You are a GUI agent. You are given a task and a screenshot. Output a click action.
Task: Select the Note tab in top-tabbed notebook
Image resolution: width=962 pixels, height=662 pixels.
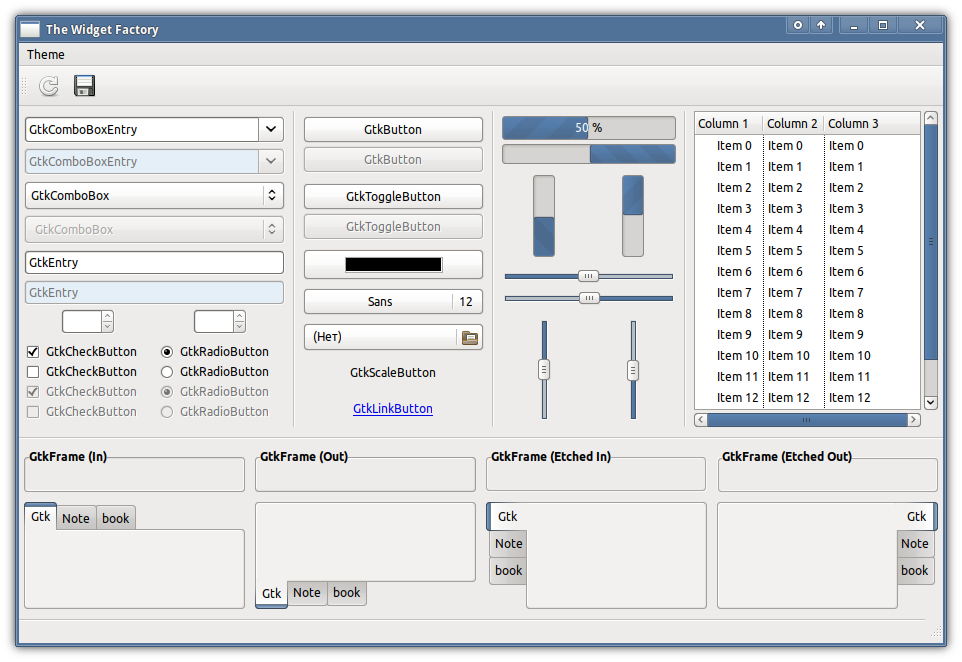coord(76,518)
